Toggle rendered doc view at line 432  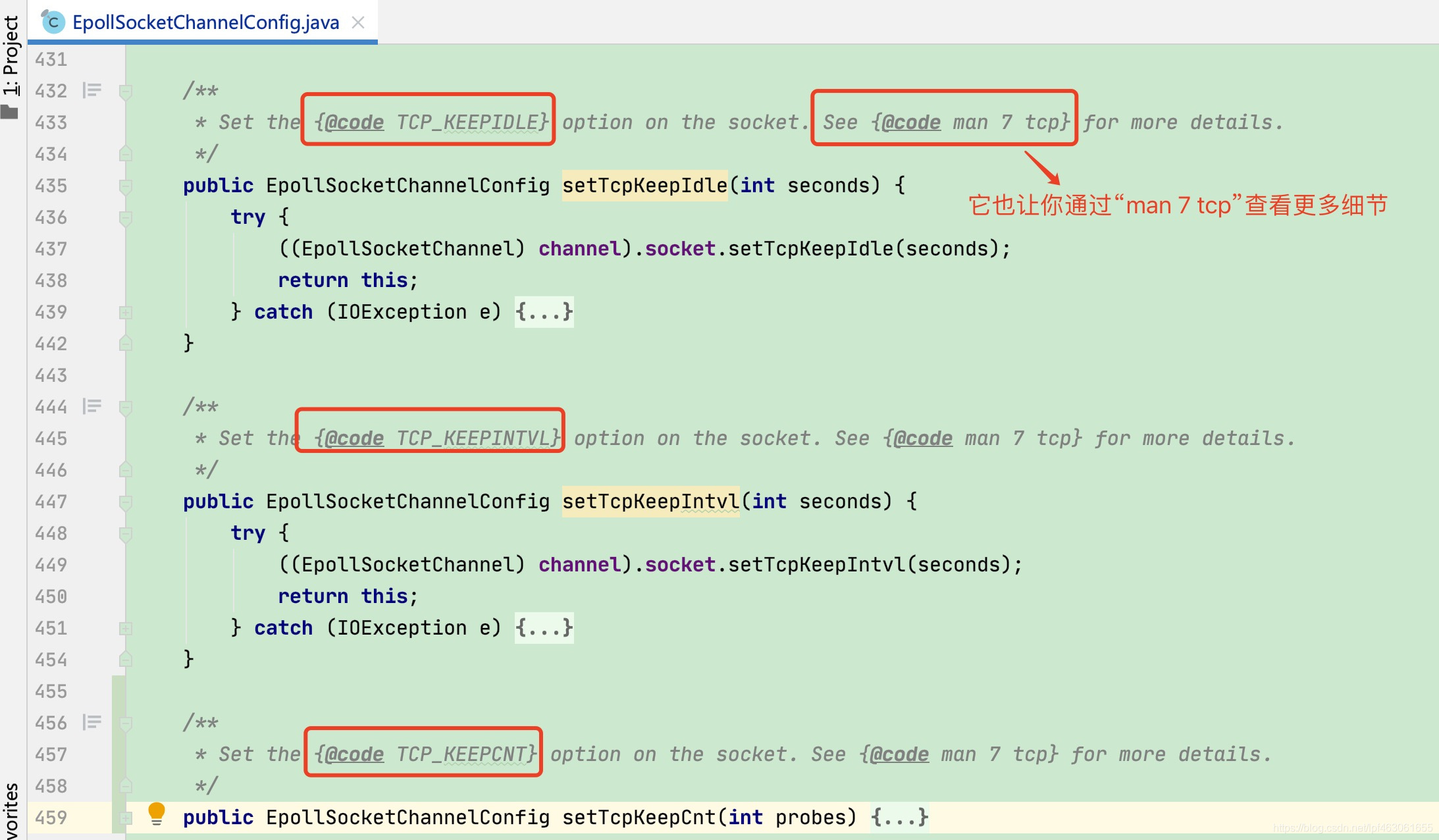click(92, 90)
